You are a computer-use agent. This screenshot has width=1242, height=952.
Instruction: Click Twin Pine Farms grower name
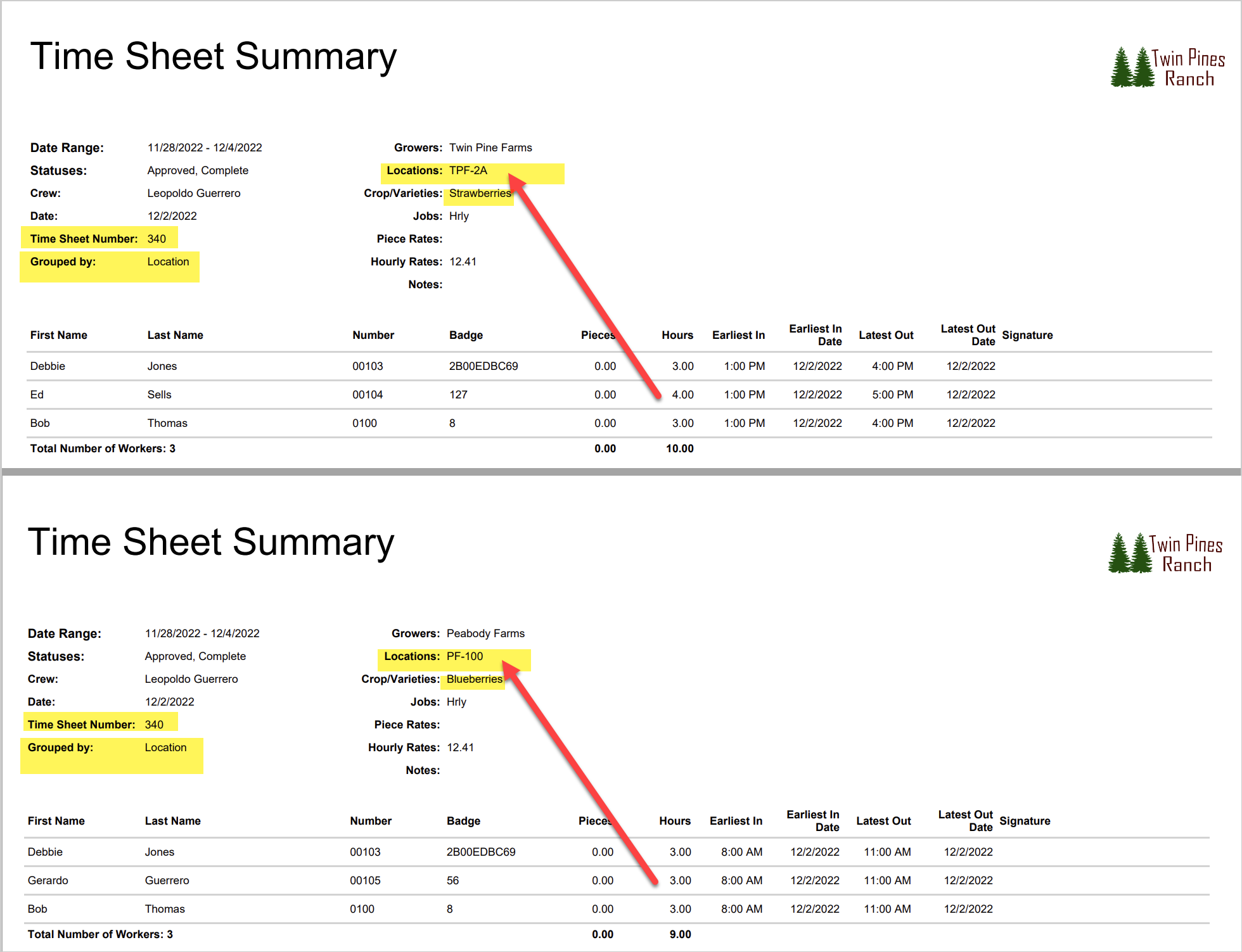pos(490,148)
